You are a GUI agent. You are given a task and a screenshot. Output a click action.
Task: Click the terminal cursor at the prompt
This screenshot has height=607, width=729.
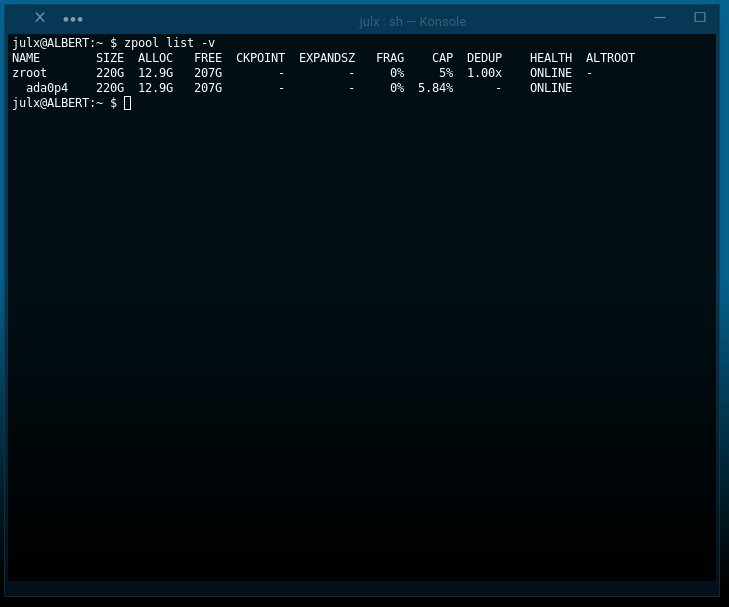(128, 103)
